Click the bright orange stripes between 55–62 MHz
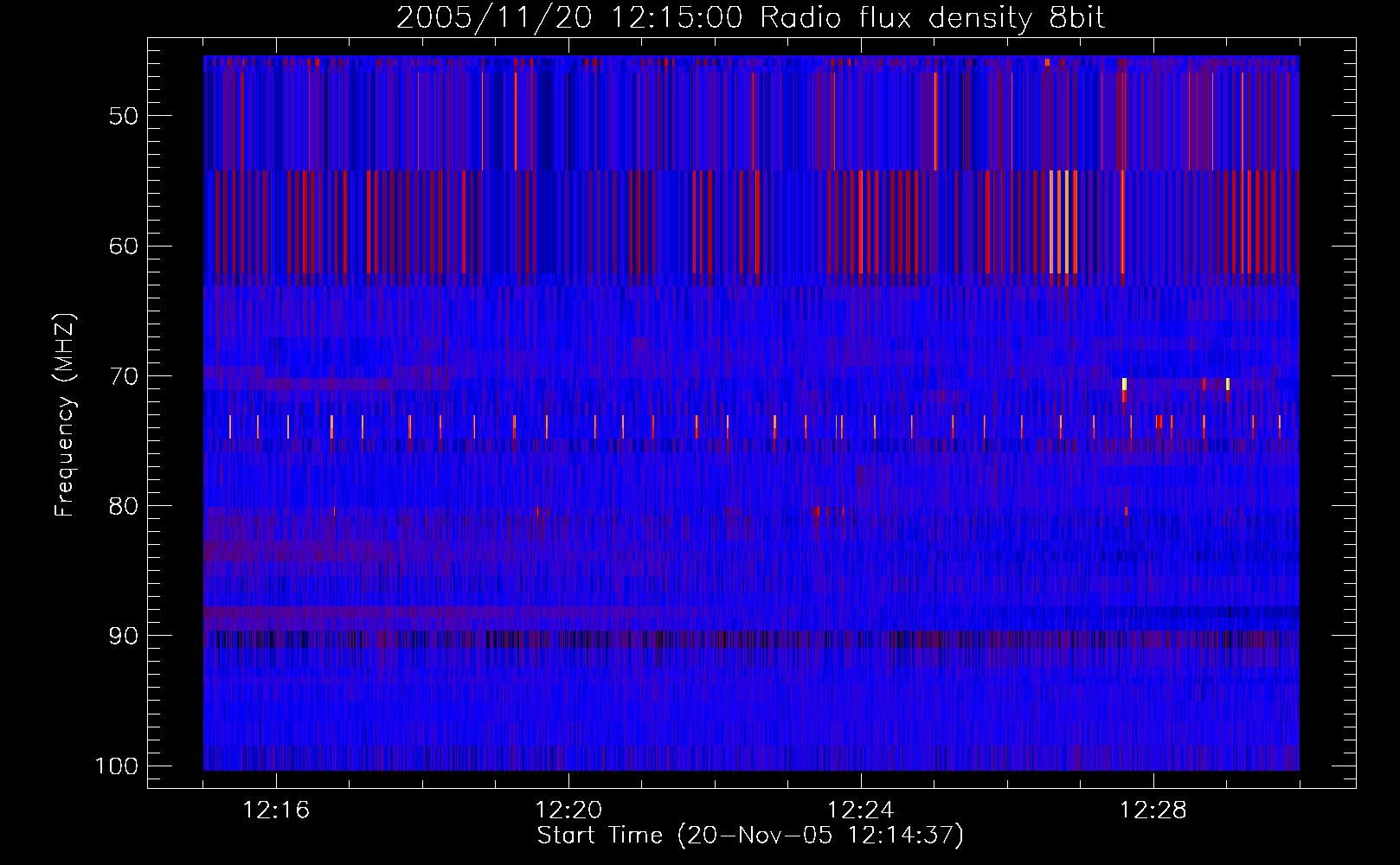 [x=1063, y=221]
